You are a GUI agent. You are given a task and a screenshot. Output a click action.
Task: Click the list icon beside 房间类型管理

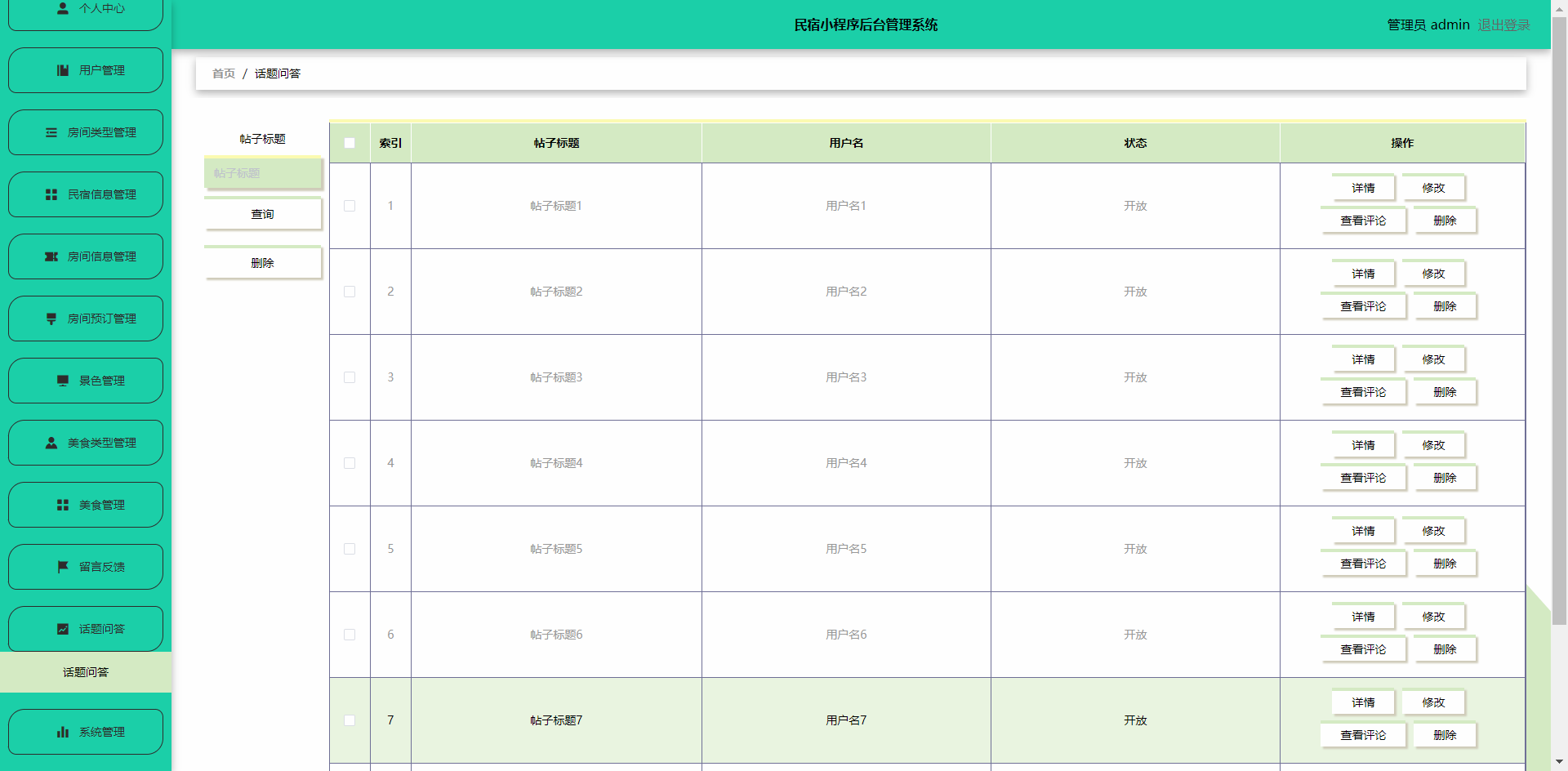pos(51,132)
